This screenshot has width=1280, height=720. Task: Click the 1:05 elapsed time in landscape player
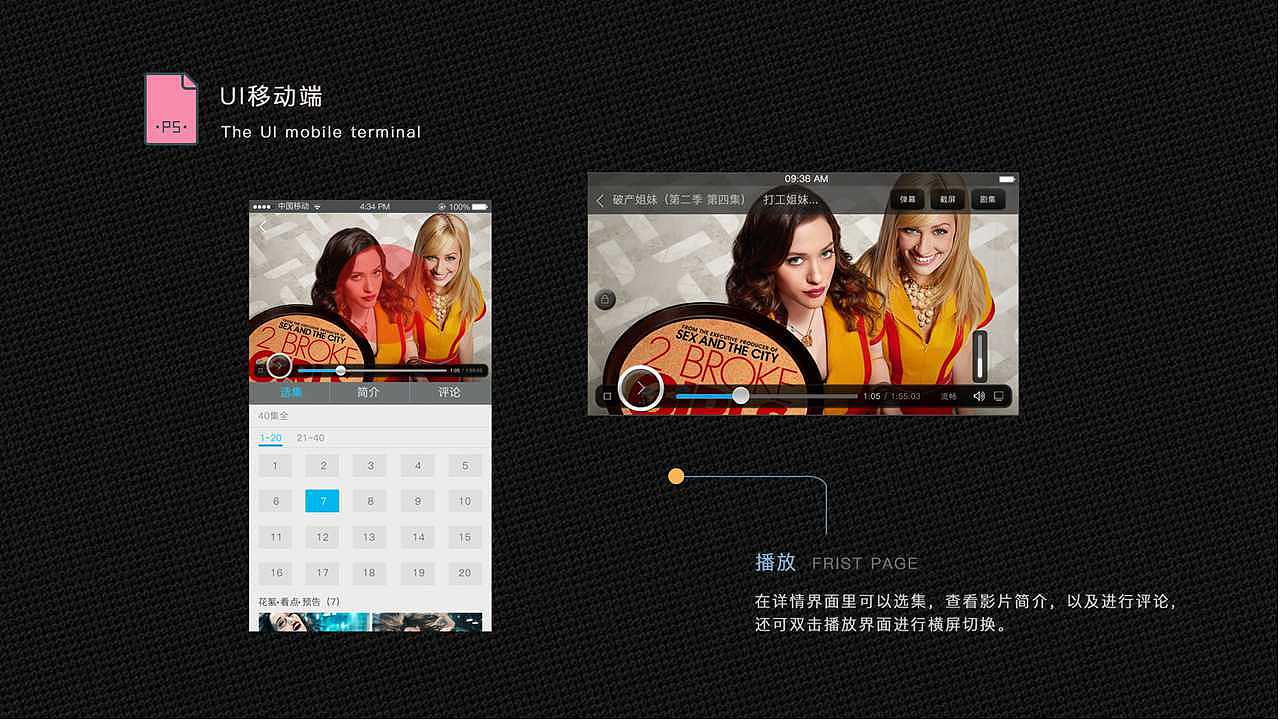point(871,397)
